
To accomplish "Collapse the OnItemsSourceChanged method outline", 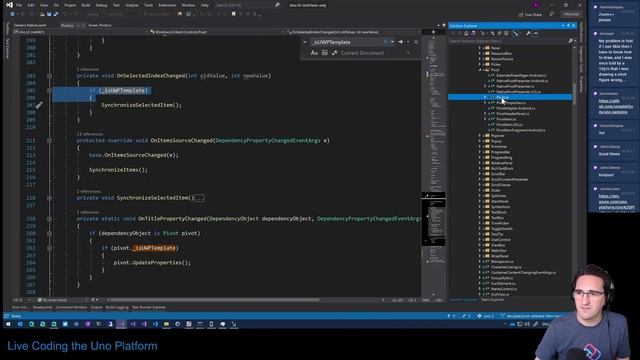I will 49,140.
